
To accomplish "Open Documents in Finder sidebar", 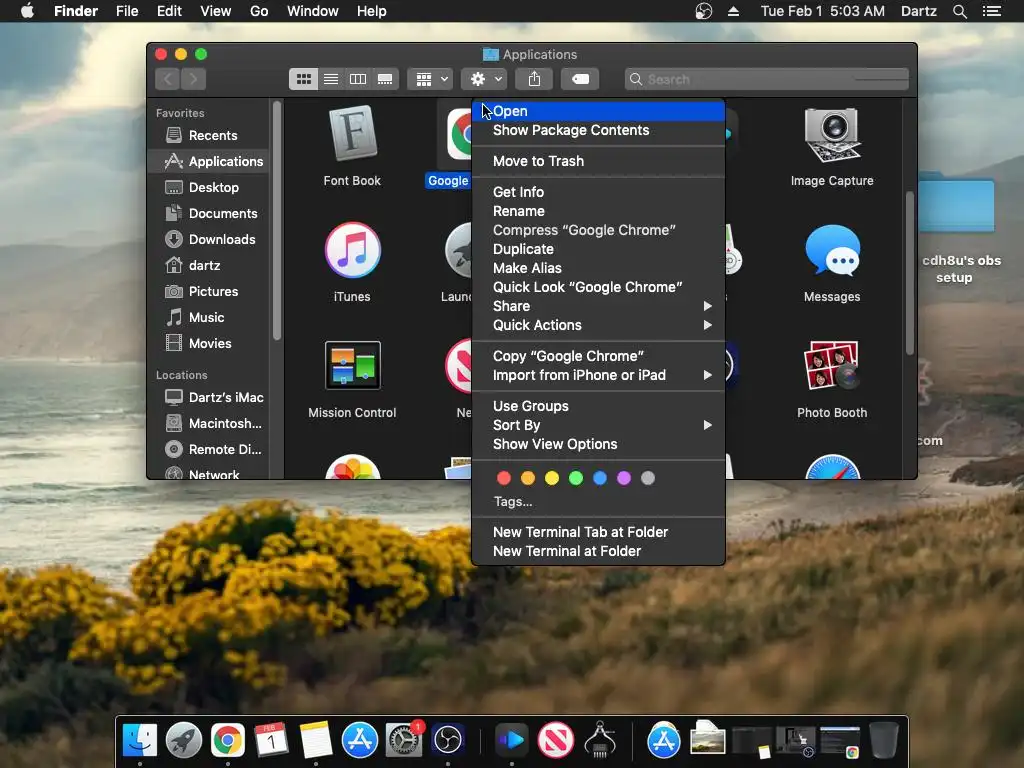I will point(209,214).
